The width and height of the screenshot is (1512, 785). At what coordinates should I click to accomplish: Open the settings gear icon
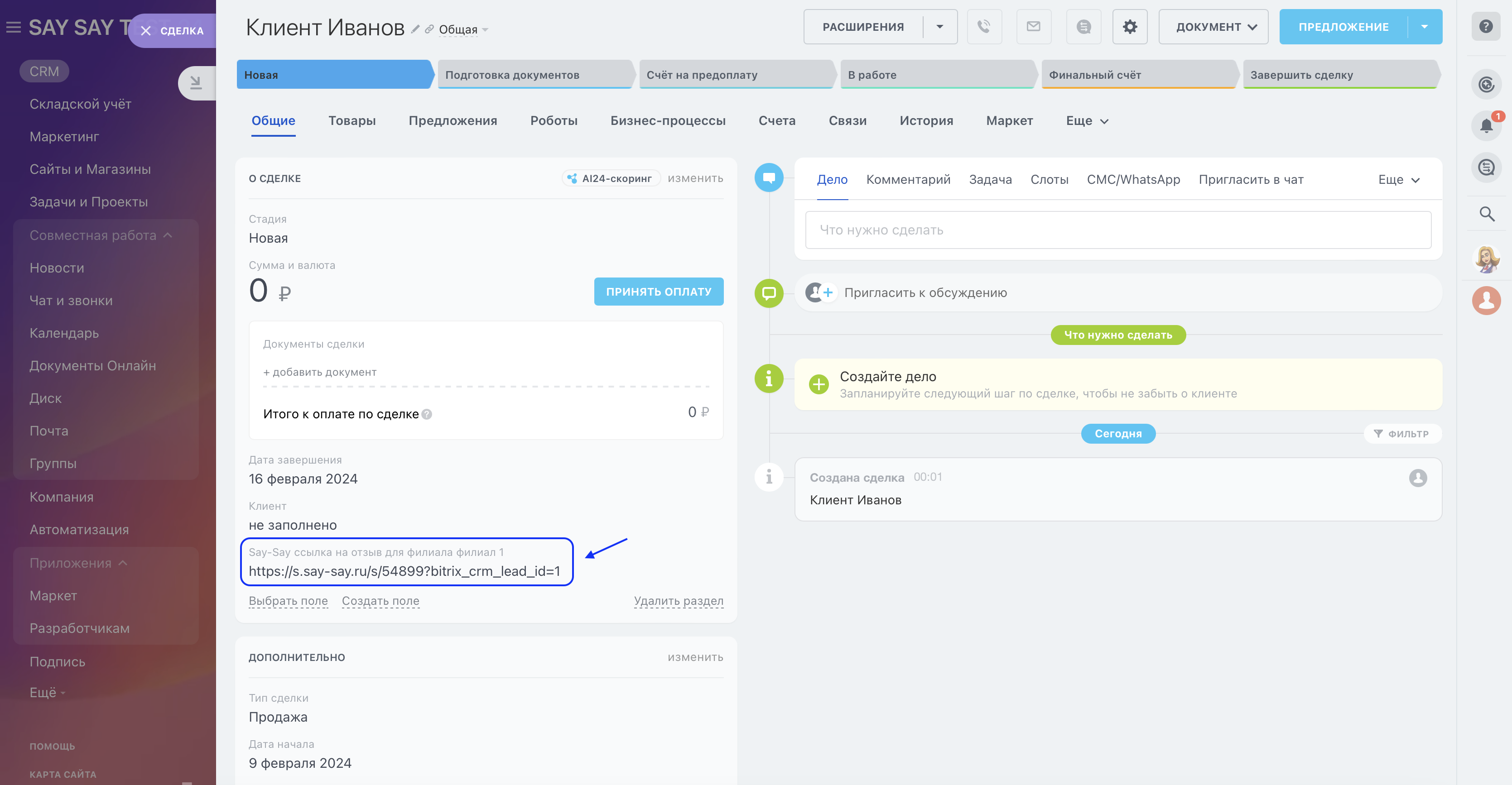[1130, 26]
